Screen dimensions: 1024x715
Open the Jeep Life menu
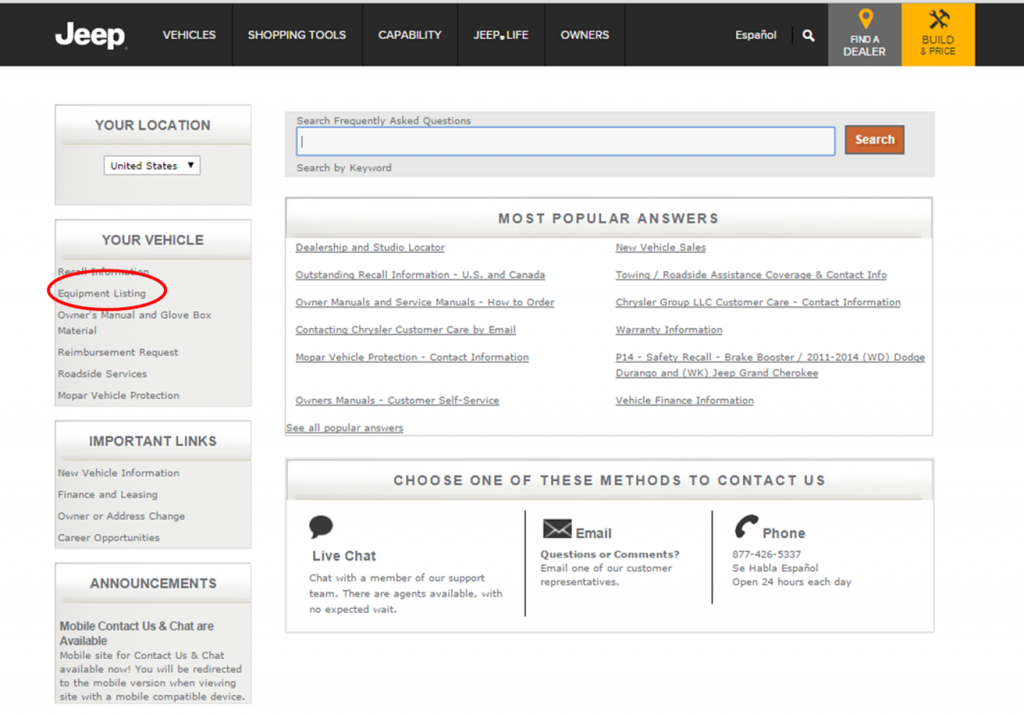(501, 35)
